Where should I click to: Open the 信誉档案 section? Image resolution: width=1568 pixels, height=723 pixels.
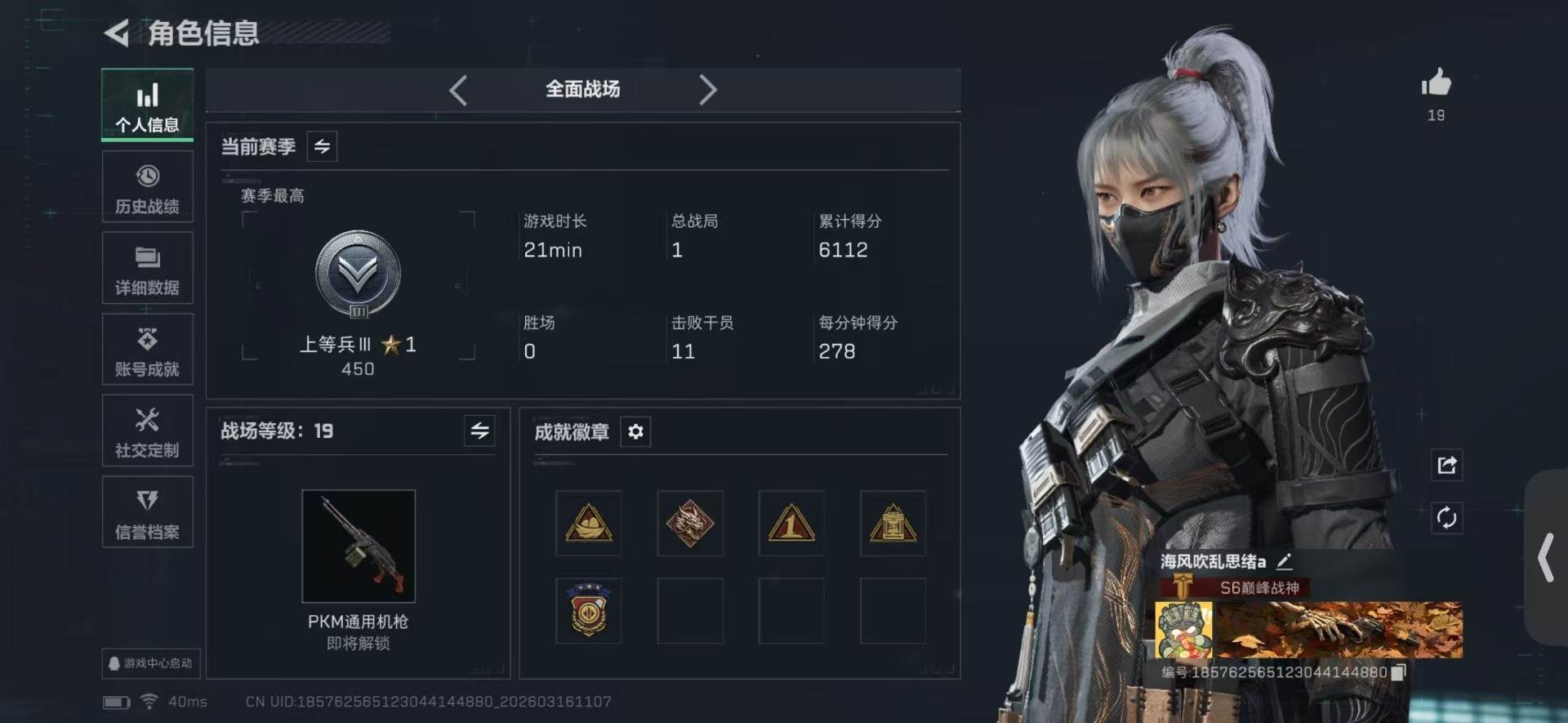(x=148, y=512)
